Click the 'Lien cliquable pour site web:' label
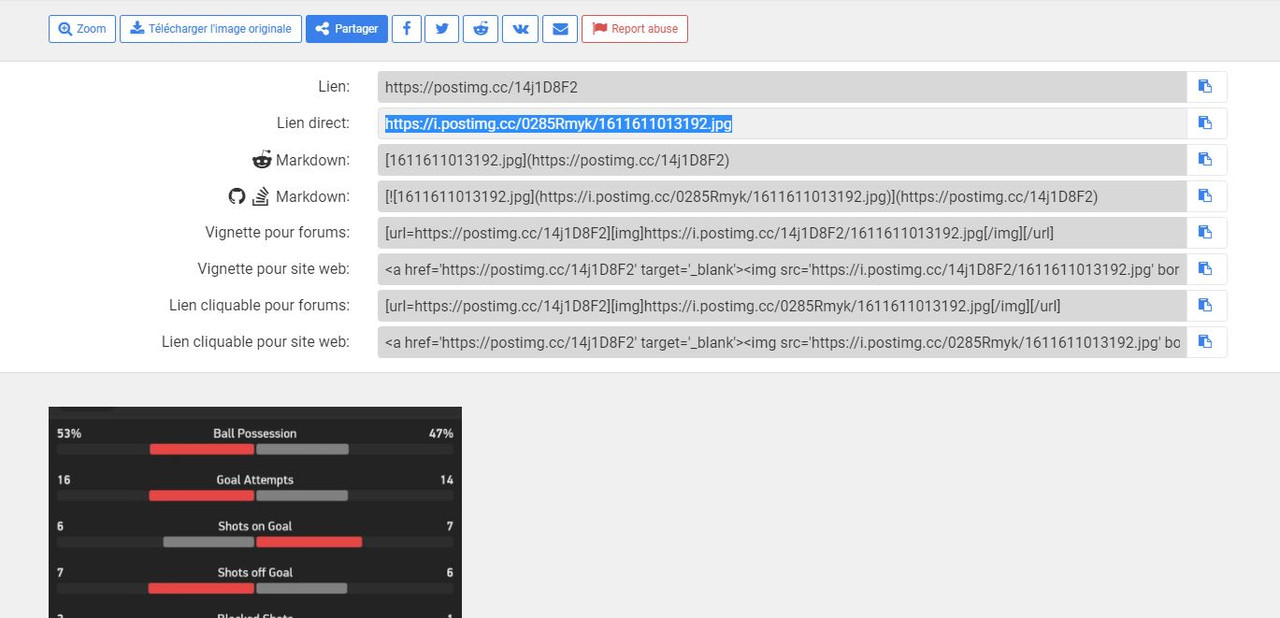1280x618 pixels. pyautogui.click(x=256, y=342)
